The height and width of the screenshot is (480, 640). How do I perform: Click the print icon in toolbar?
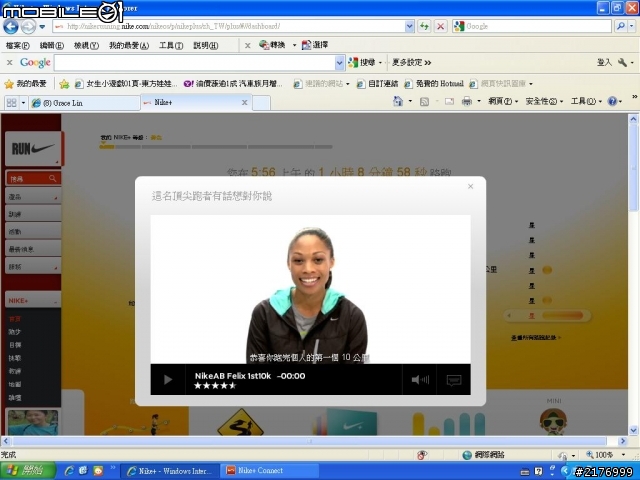(467, 101)
